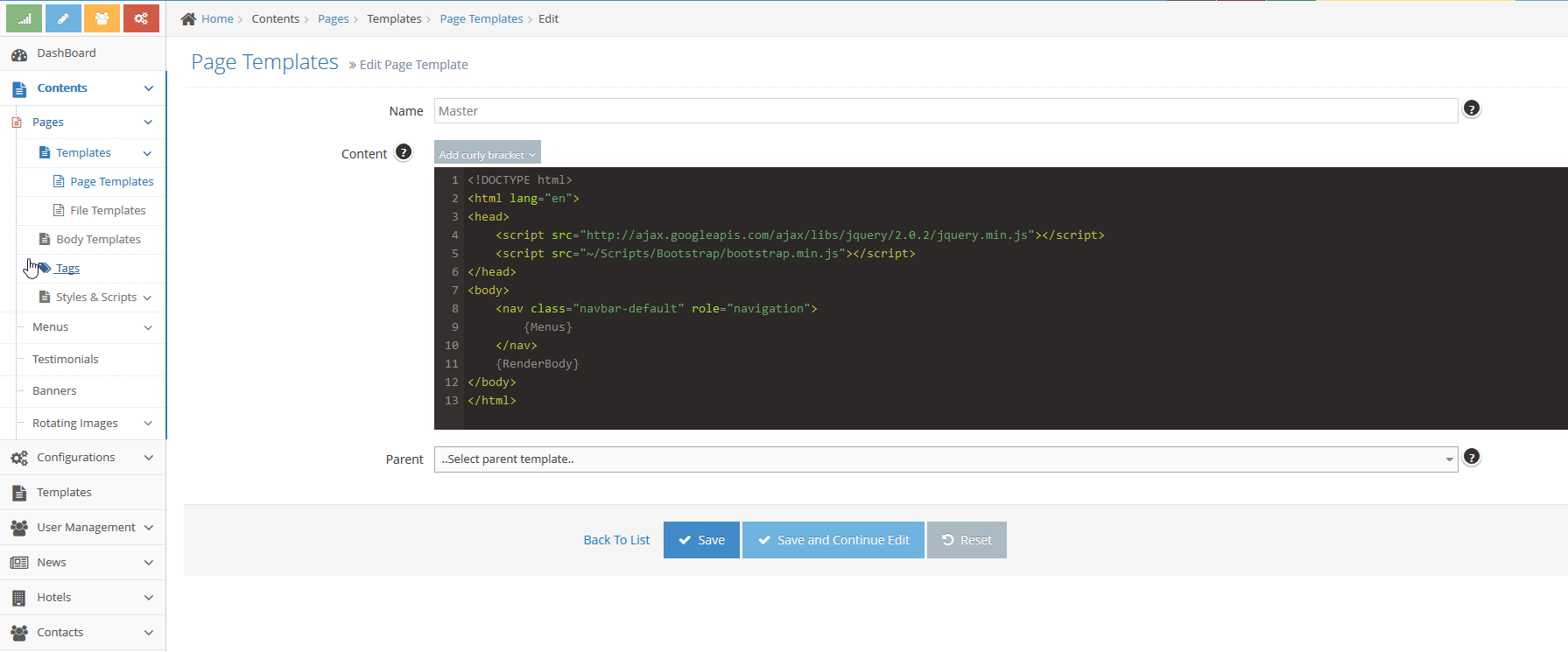Click the blue pencil edit icon button
This screenshot has height=652, width=1568.
tap(63, 18)
